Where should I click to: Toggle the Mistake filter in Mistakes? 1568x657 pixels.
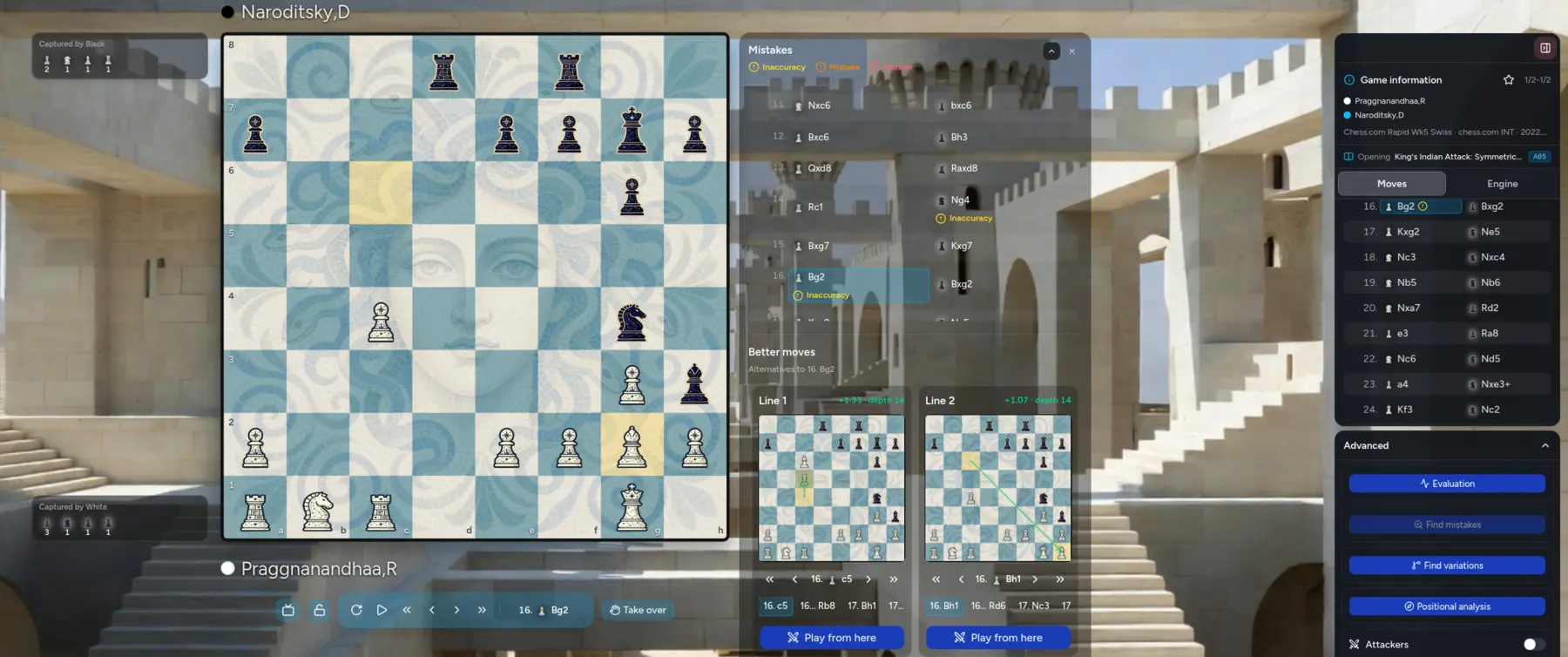(838, 67)
